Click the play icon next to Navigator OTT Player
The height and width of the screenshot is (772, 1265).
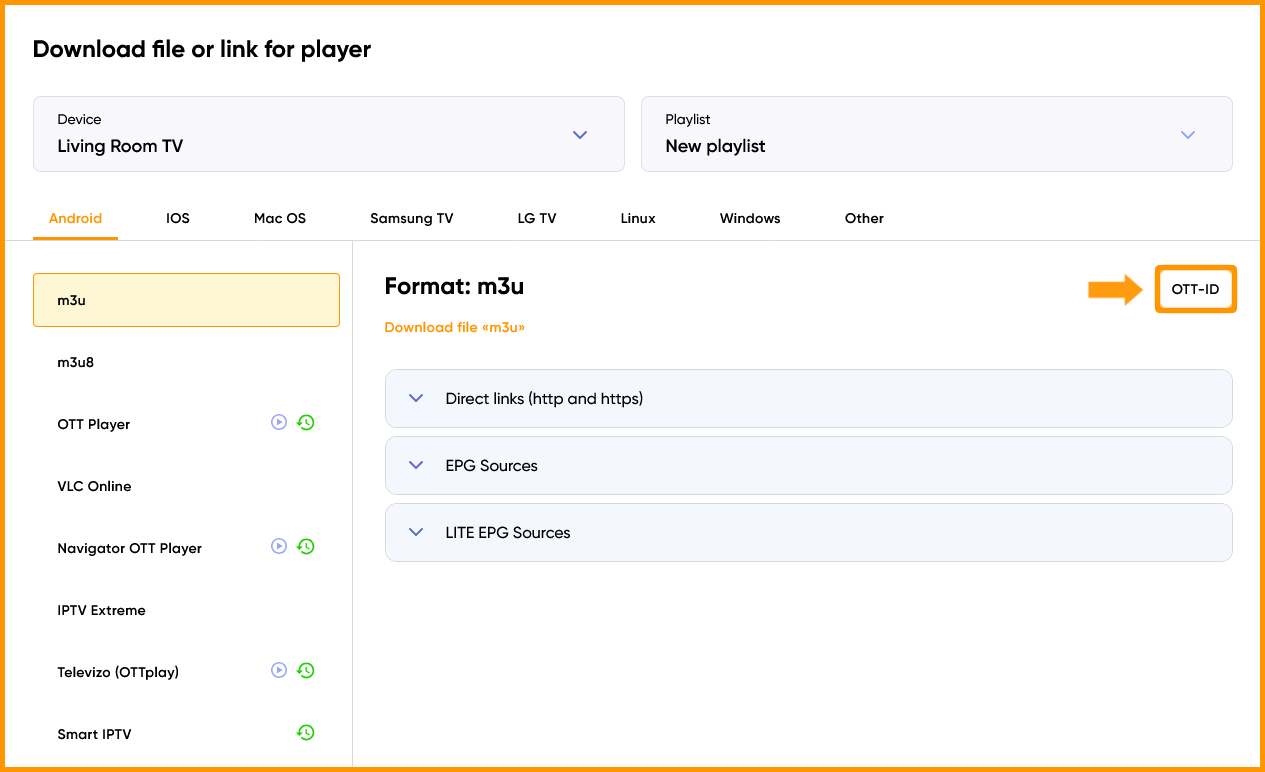coord(279,546)
